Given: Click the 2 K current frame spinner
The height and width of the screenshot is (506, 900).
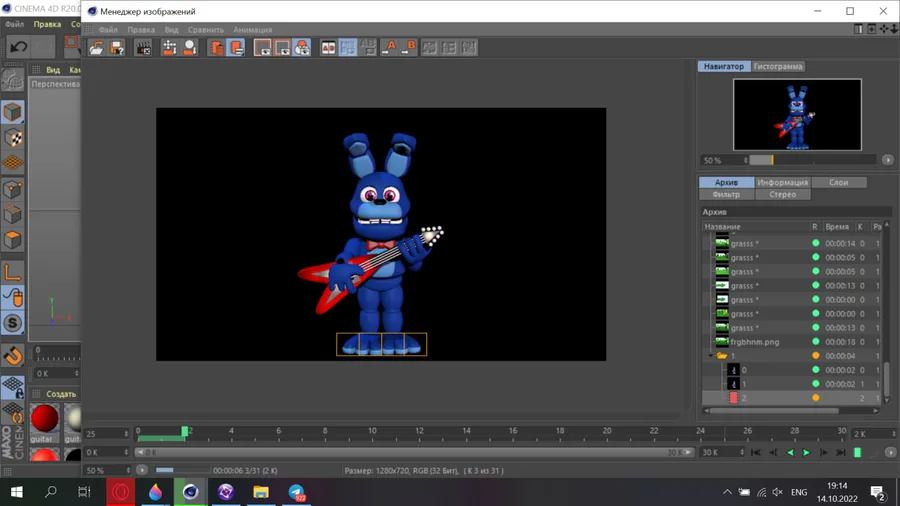Looking at the screenshot, I should tap(894, 434).
